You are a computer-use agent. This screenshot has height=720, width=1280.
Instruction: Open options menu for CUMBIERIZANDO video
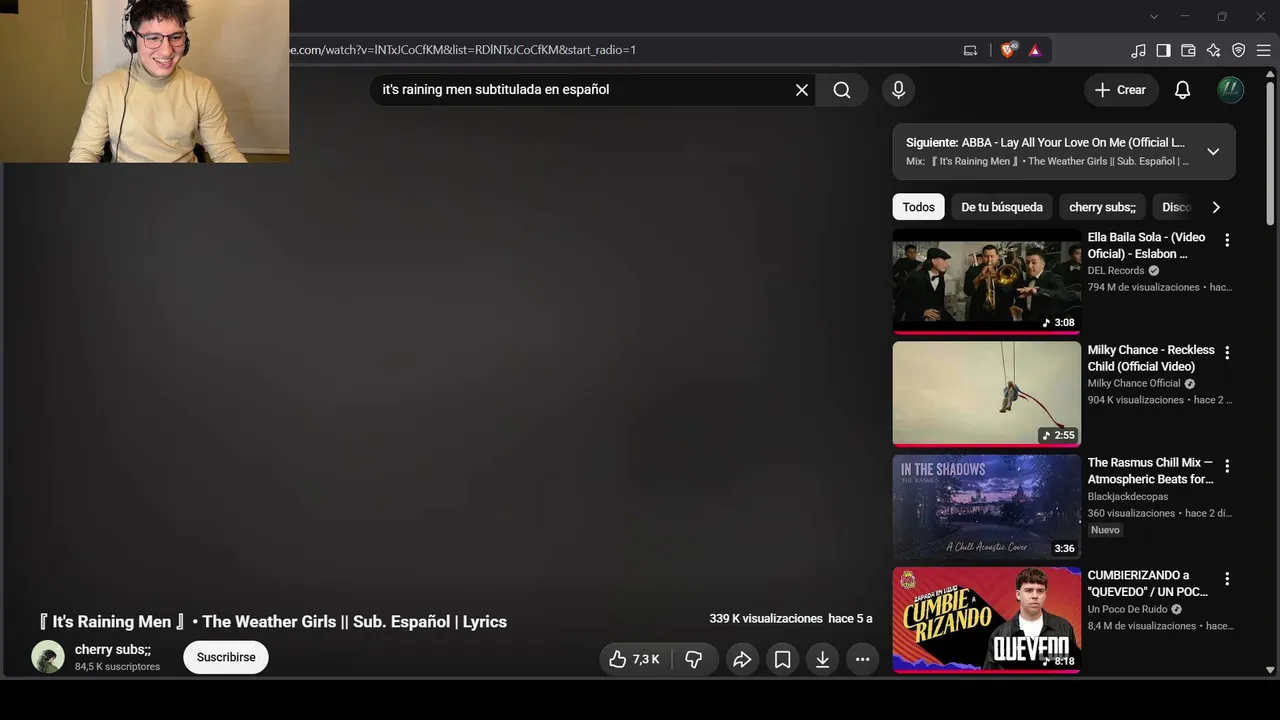coord(1227,579)
